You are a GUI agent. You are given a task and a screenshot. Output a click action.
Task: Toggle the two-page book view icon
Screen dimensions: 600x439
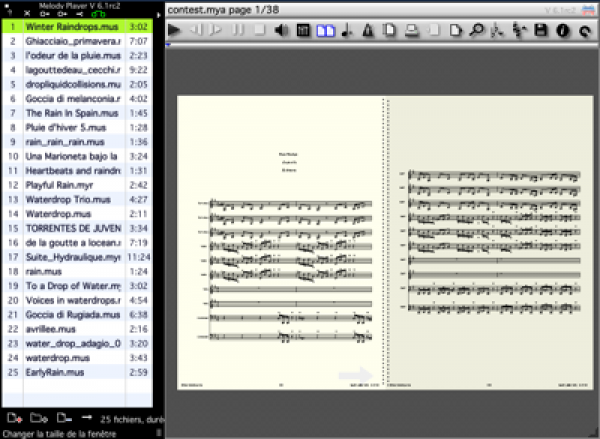click(x=324, y=32)
